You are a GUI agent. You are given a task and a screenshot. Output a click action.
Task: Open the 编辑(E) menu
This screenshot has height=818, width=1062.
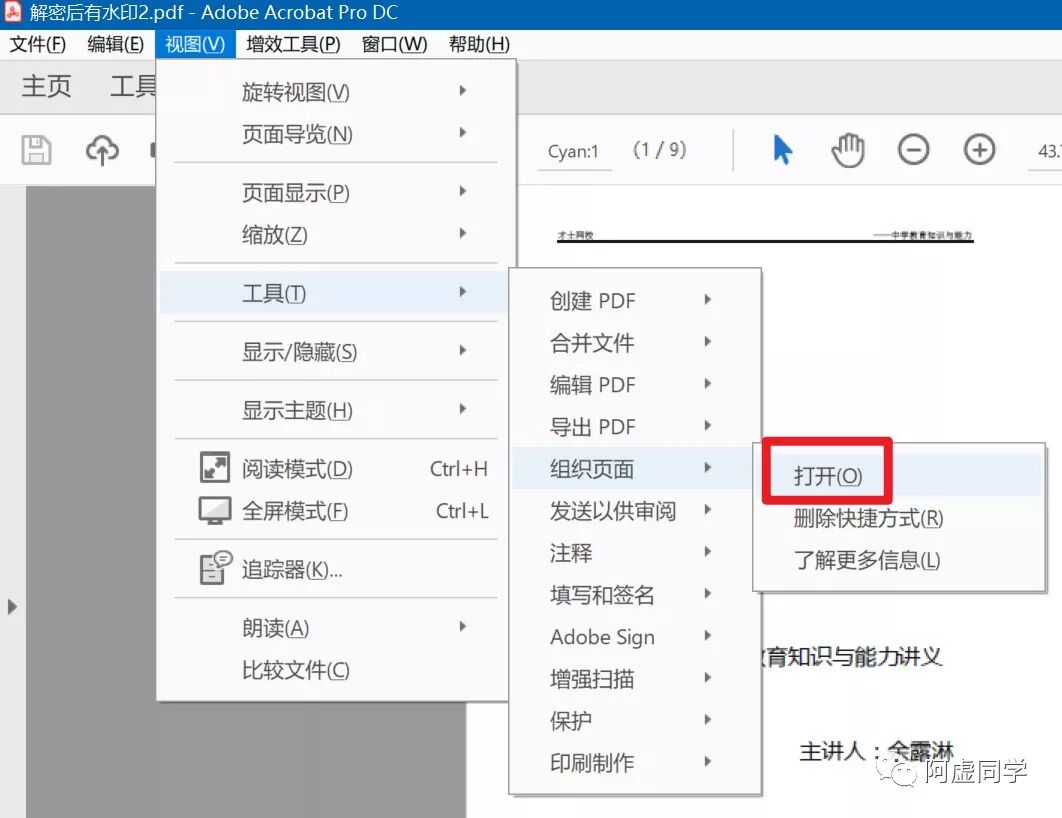click(x=116, y=45)
